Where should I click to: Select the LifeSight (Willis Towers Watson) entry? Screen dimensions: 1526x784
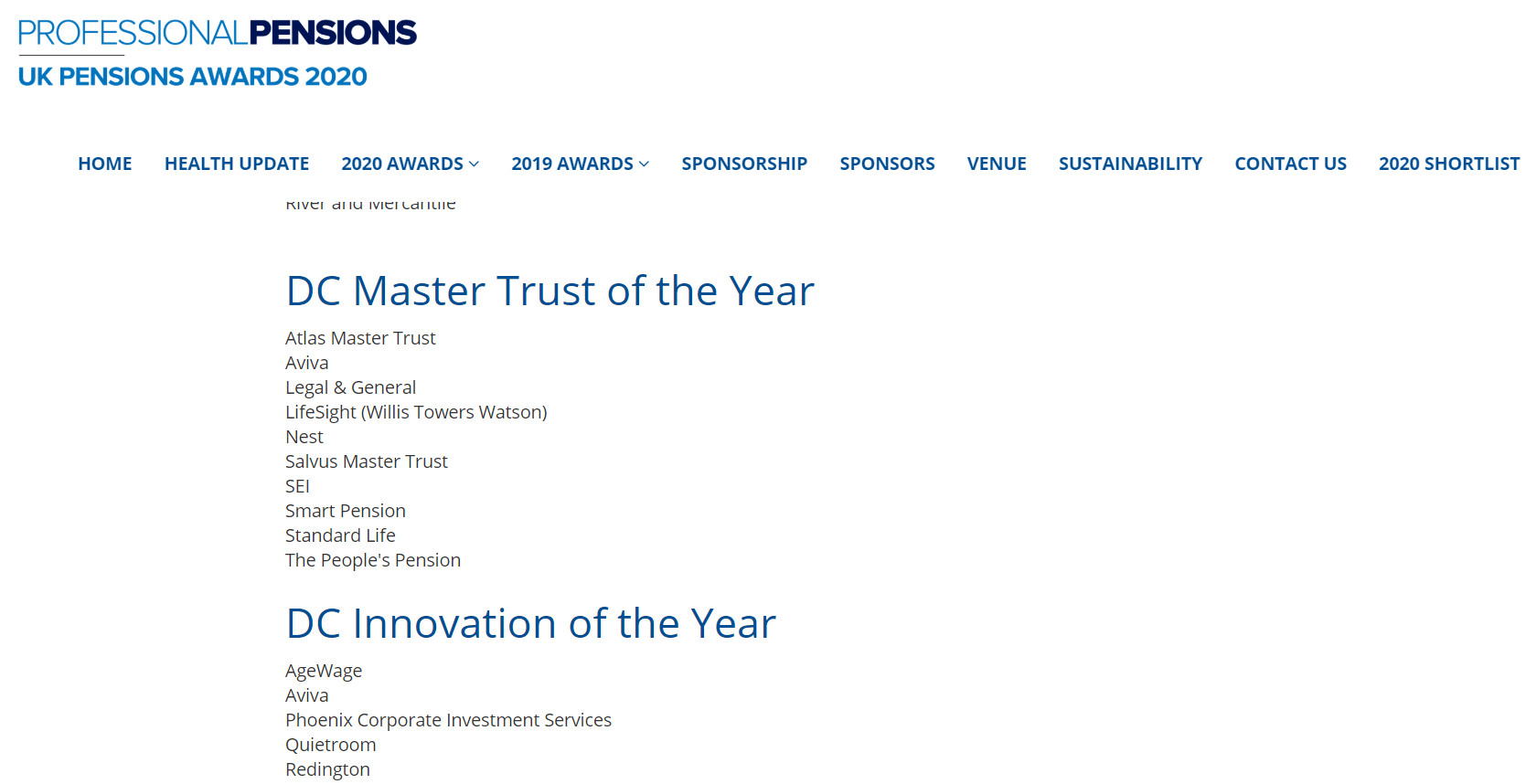(416, 412)
